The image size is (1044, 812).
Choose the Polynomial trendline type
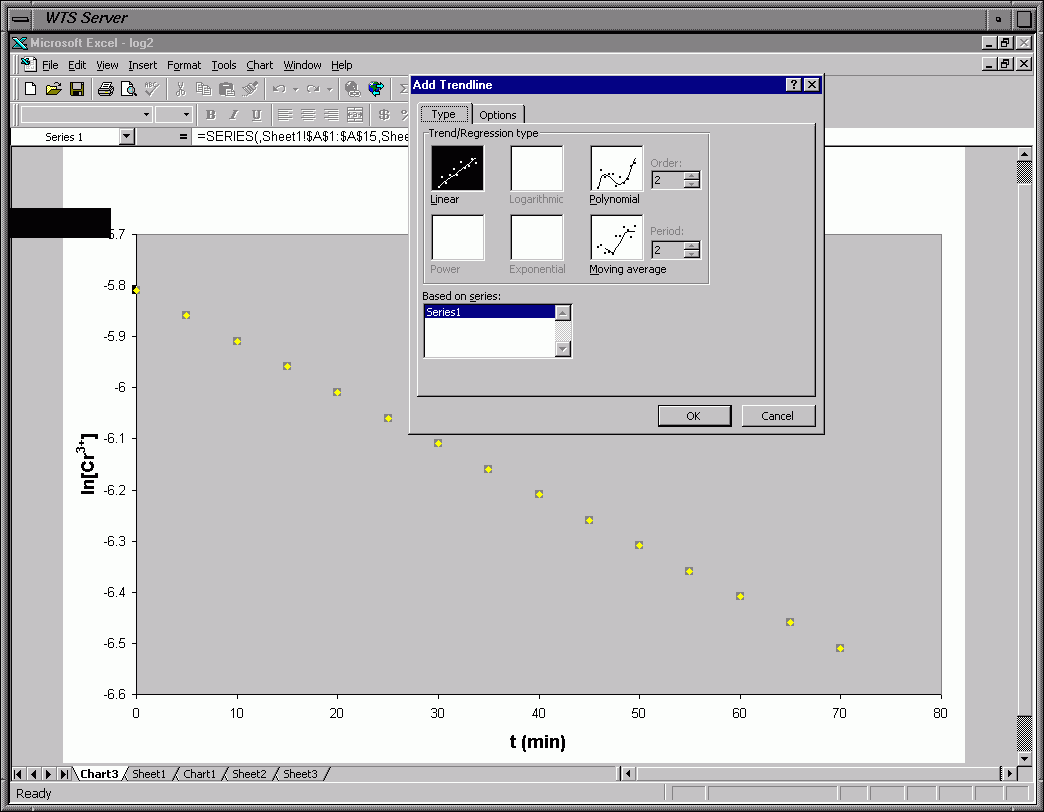616,168
